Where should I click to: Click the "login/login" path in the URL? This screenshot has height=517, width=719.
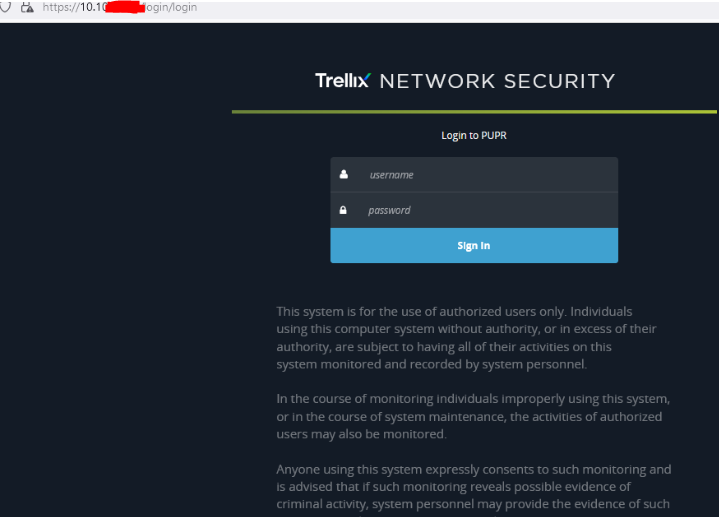pyautogui.click(x=171, y=7)
